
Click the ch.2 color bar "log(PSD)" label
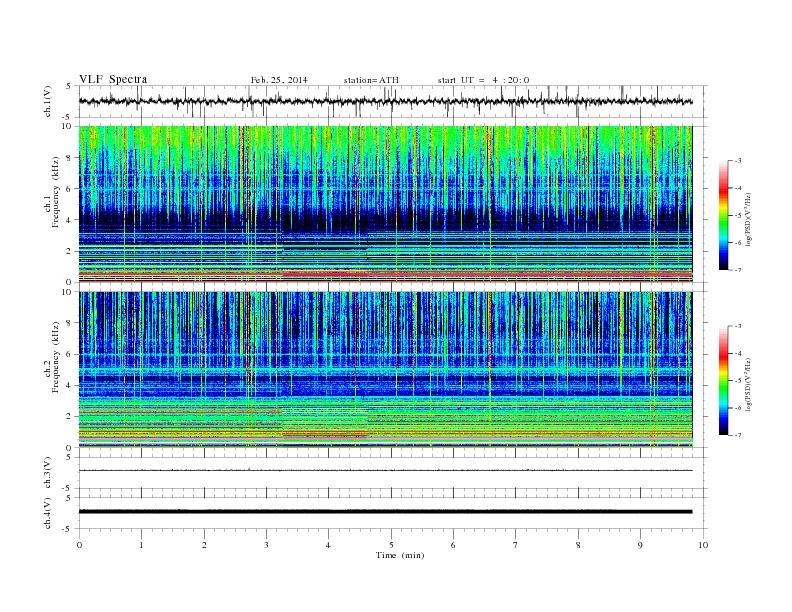coord(749,384)
